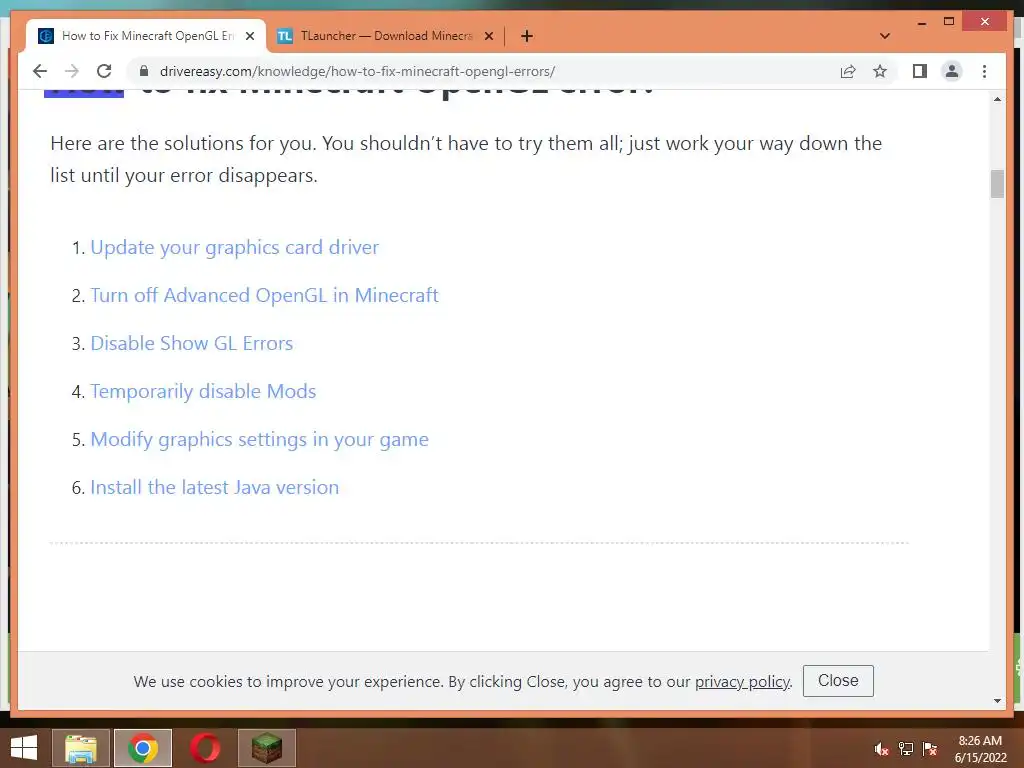Click the page vertical scrollbar thumb

pos(997,184)
